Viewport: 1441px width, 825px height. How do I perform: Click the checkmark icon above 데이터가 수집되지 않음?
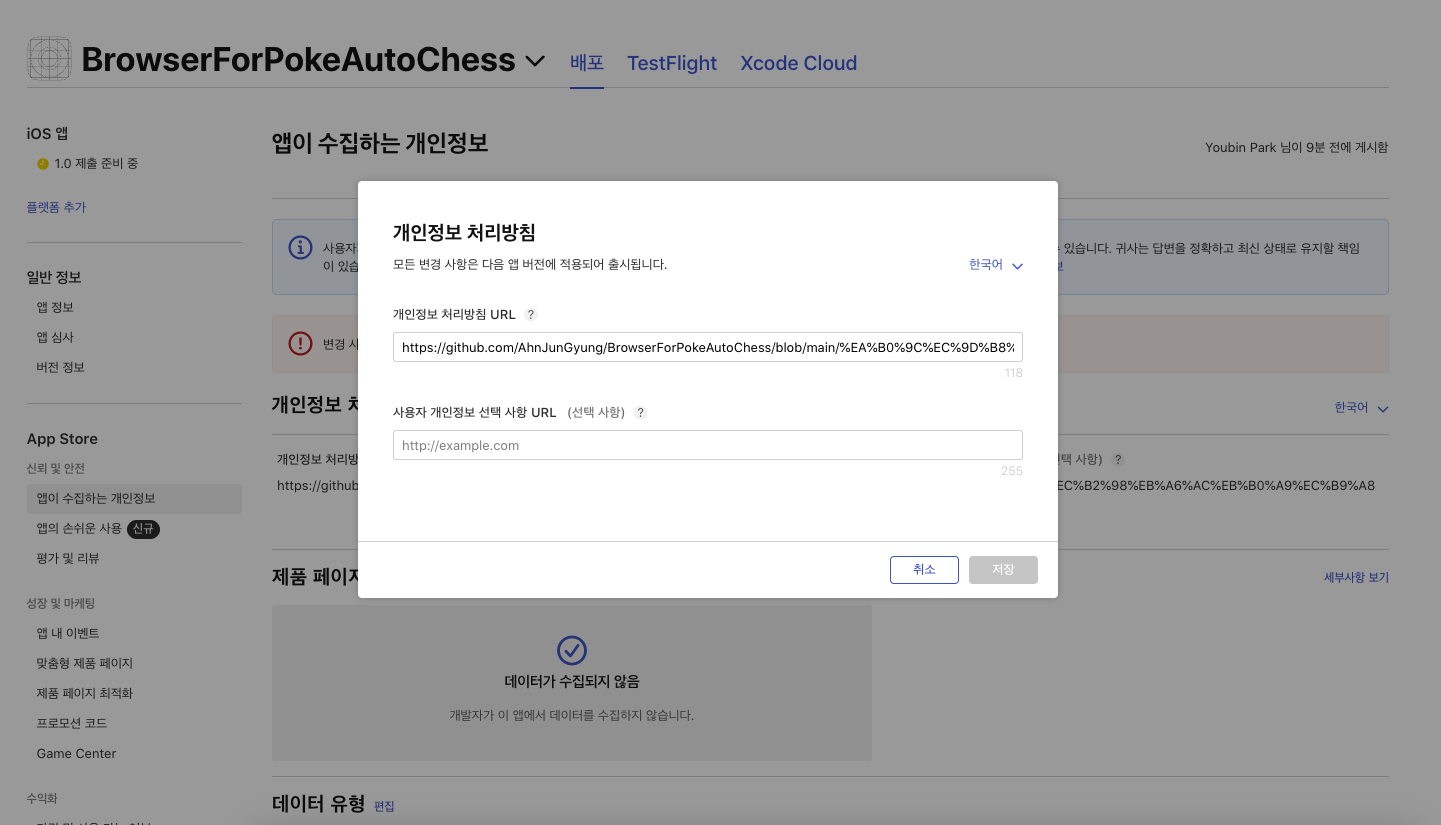coord(571,650)
